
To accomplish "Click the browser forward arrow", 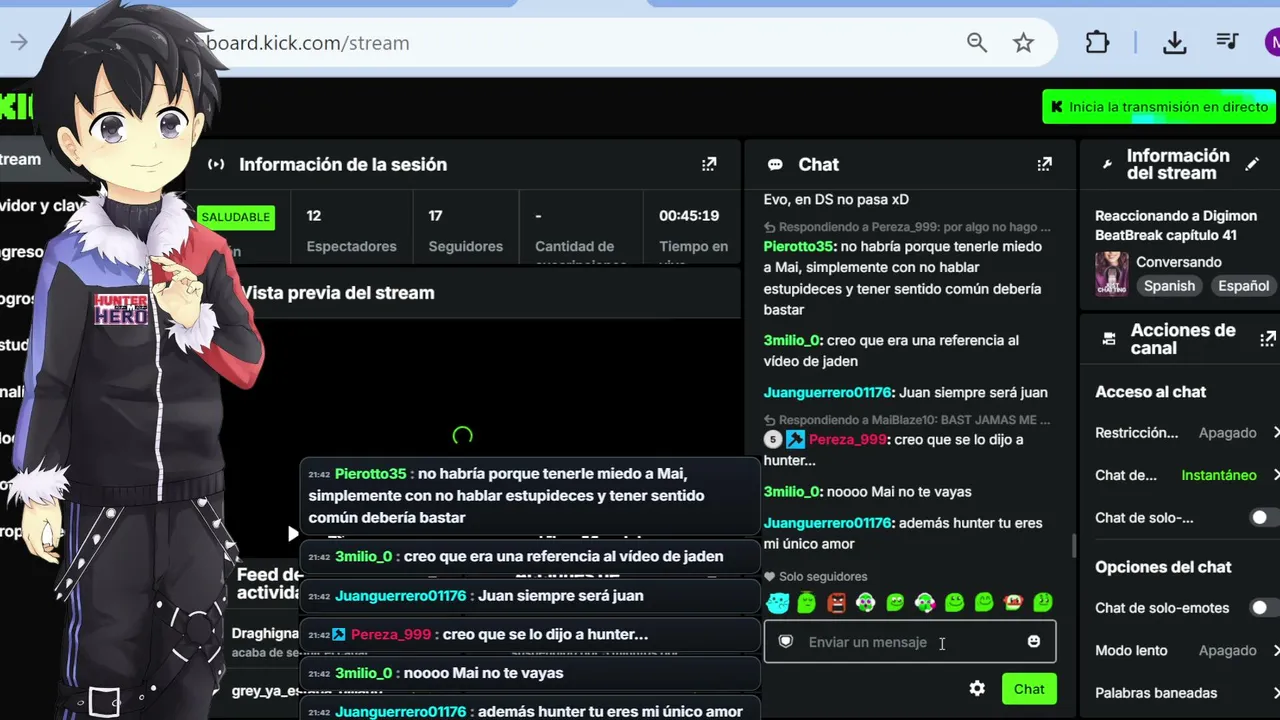I will [x=19, y=42].
